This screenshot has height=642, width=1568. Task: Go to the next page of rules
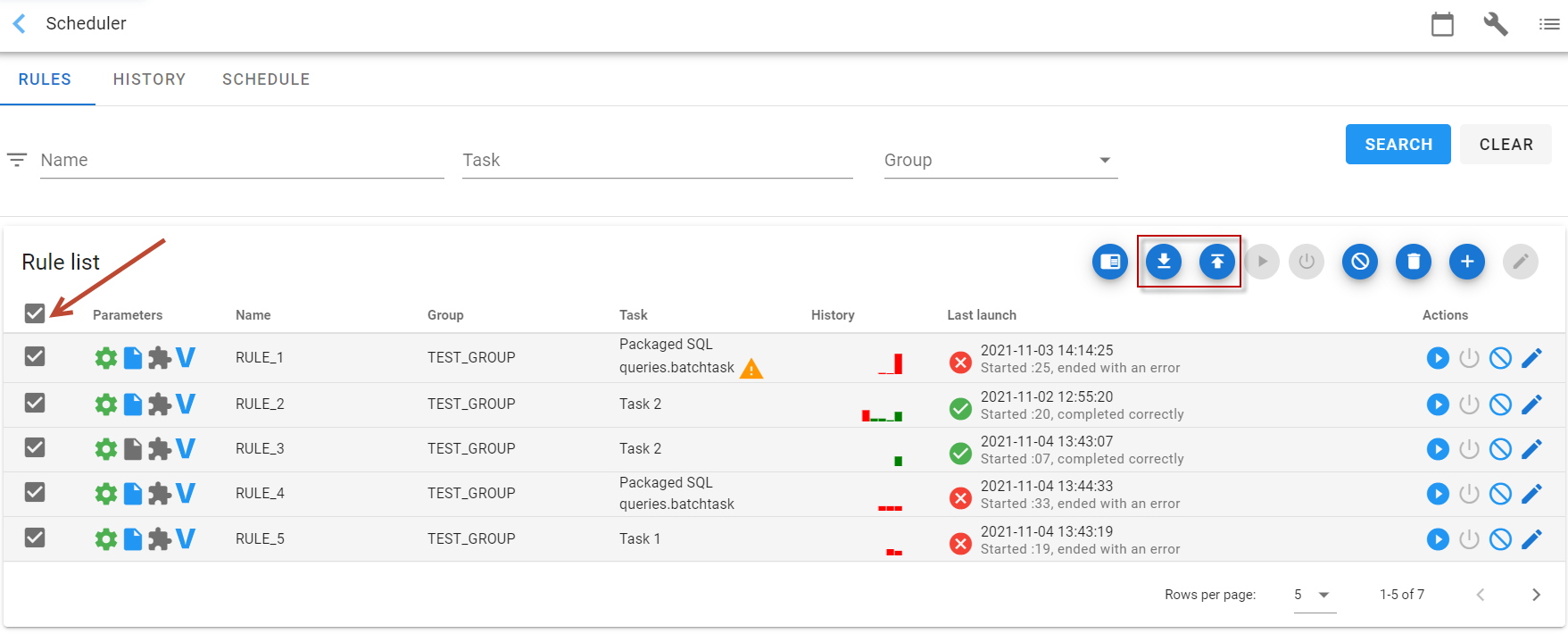pyautogui.click(x=1536, y=595)
